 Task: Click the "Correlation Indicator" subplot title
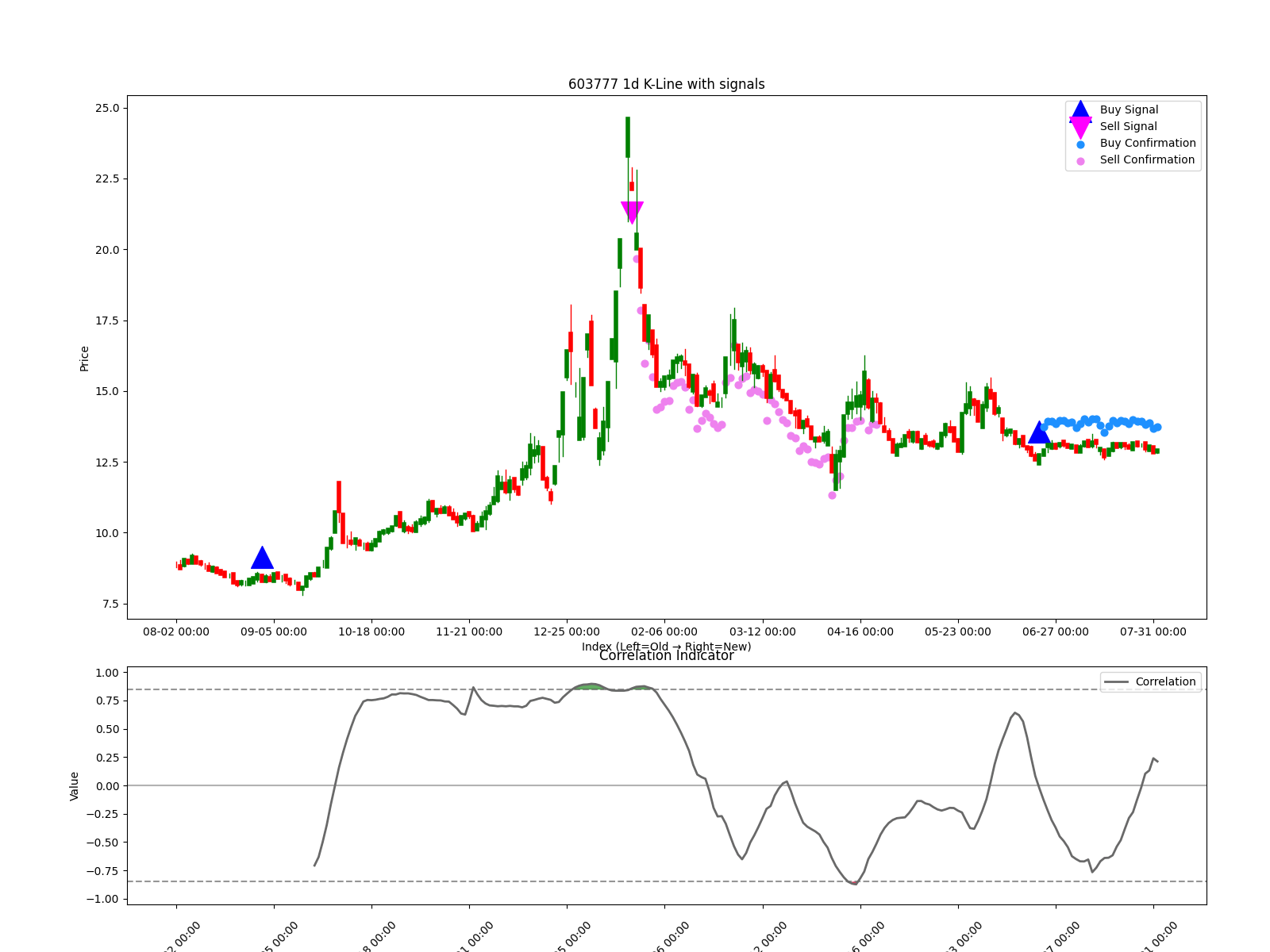[x=667, y=655]
